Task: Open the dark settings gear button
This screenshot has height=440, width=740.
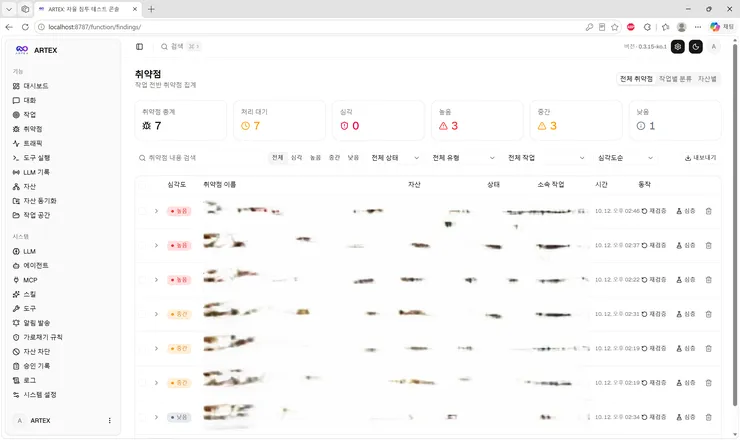Action: (x=678, y=46)
